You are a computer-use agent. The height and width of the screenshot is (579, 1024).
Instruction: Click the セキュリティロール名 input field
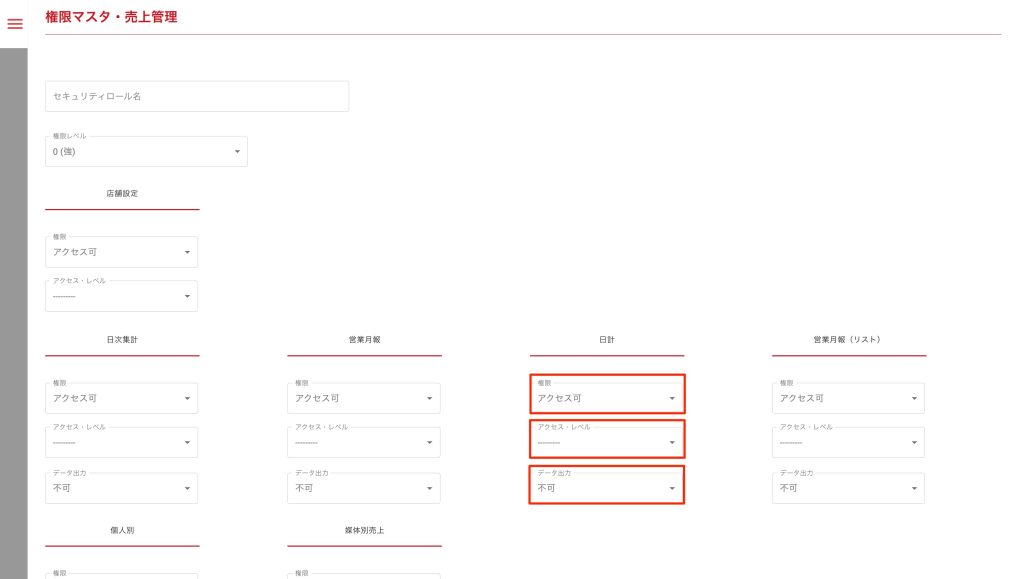point(197,96)
